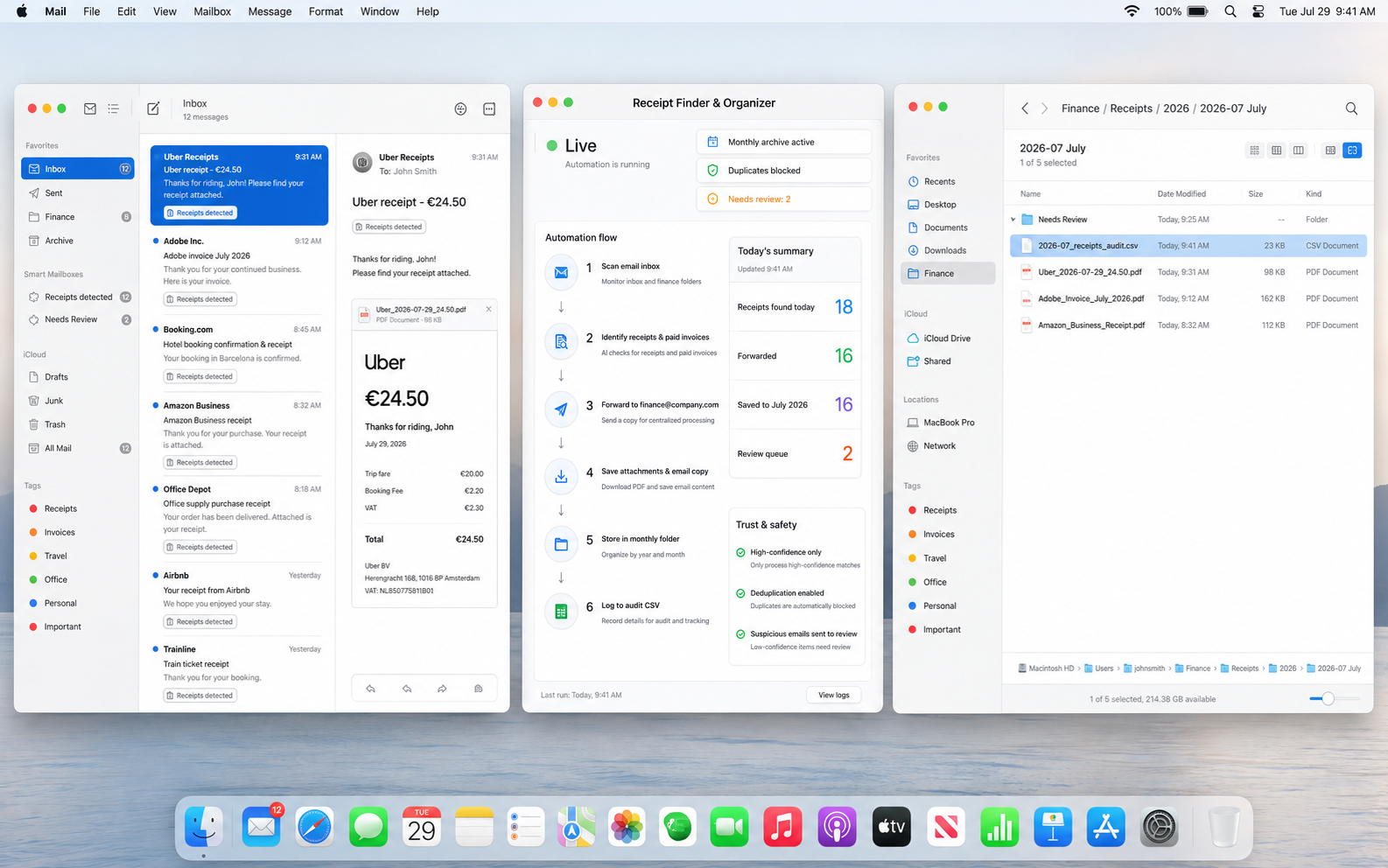The width and height of the screenshot is (1388, 868).
Task: Select the red Receipts tag in Mail sidebar
Action: point(60,508)
